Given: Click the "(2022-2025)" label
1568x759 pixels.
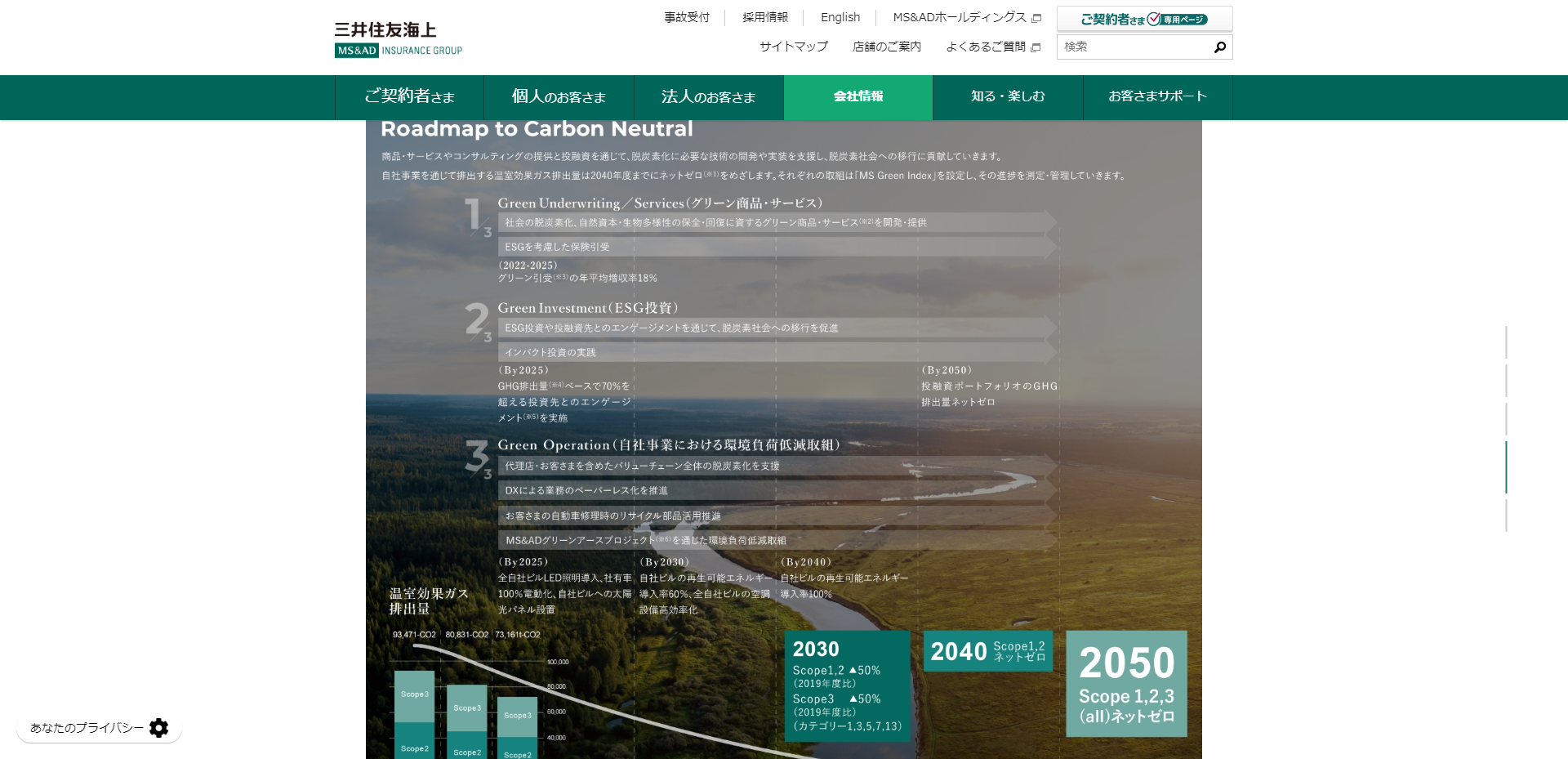Looking at the screenshot, I should (x=528, y=266).
